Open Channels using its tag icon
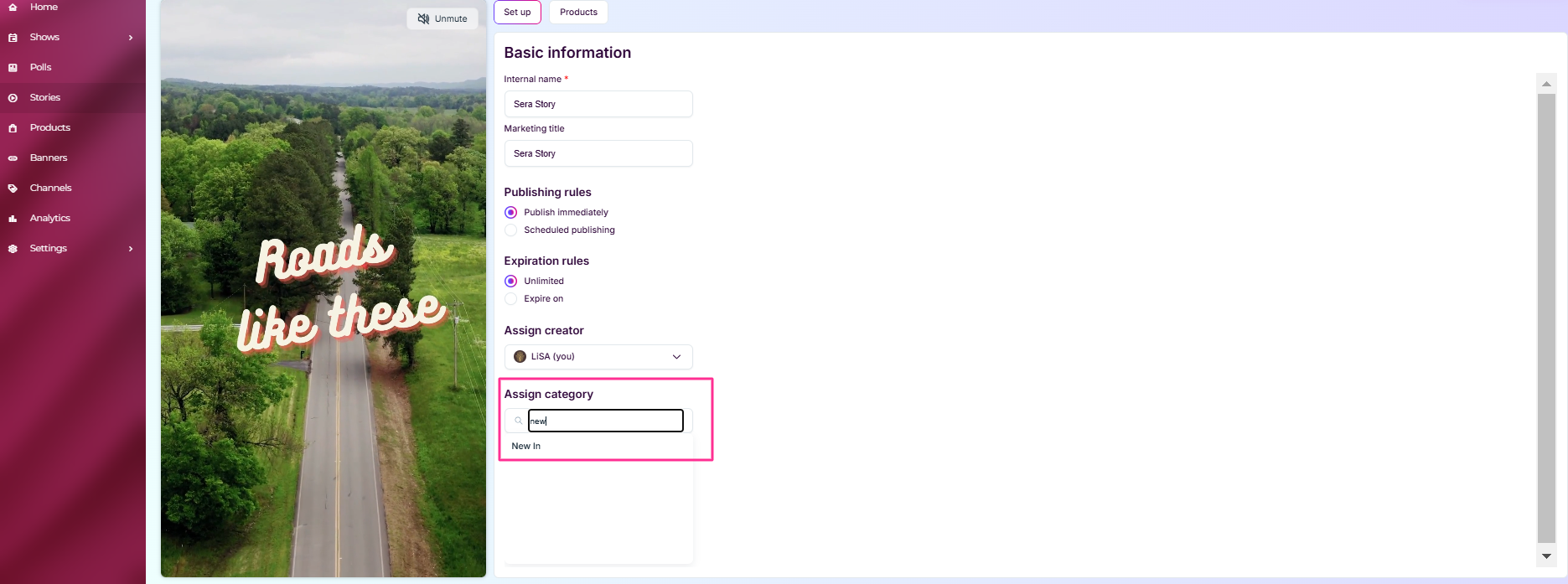This screenshot has height=584, width=1568. (x=13, y=189)
